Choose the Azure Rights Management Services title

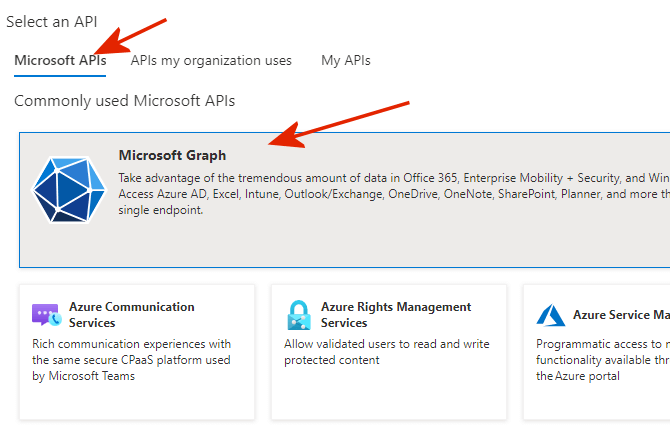pyautogui.click(x=396, y=315)
